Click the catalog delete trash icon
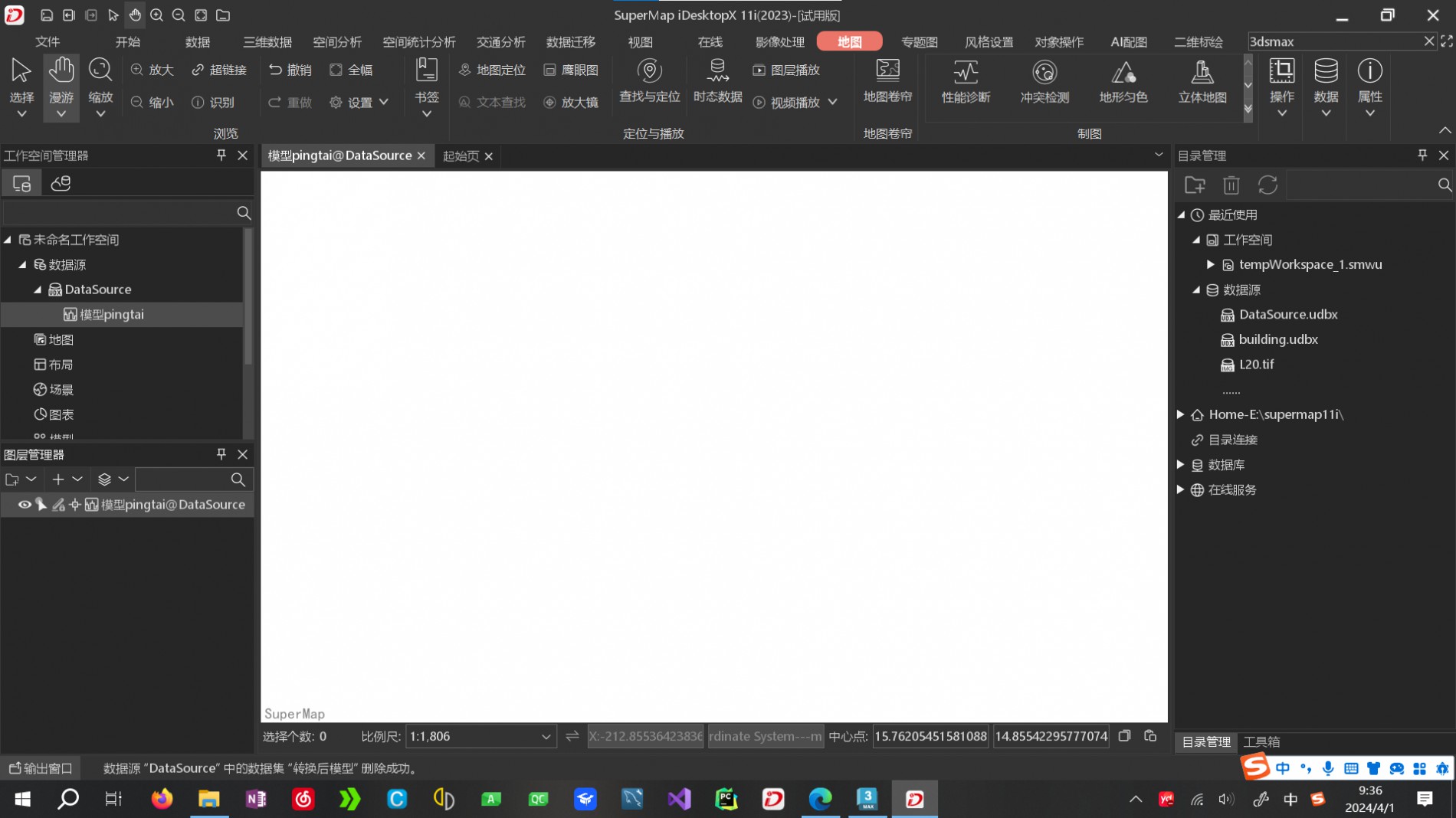This screenshot has width=1456, height=818. 1231,185
